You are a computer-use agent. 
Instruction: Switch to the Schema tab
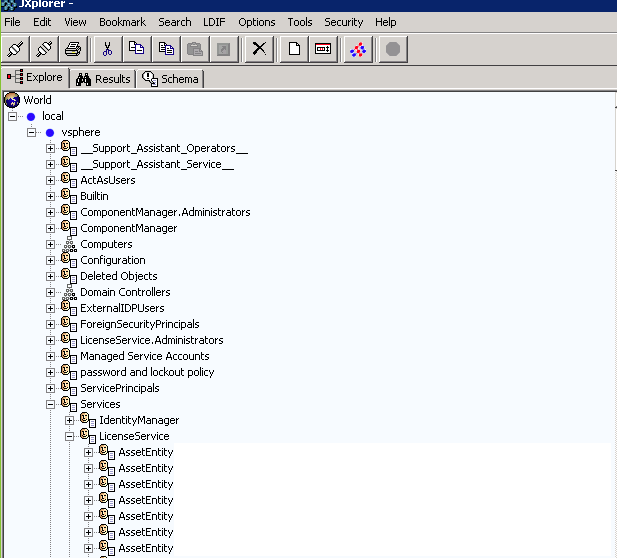pyautogui.click(x=170, y=79)
